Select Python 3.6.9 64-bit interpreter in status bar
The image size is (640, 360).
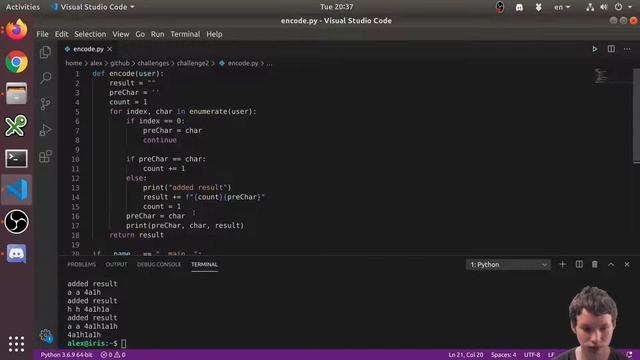[x=67, y=355]
